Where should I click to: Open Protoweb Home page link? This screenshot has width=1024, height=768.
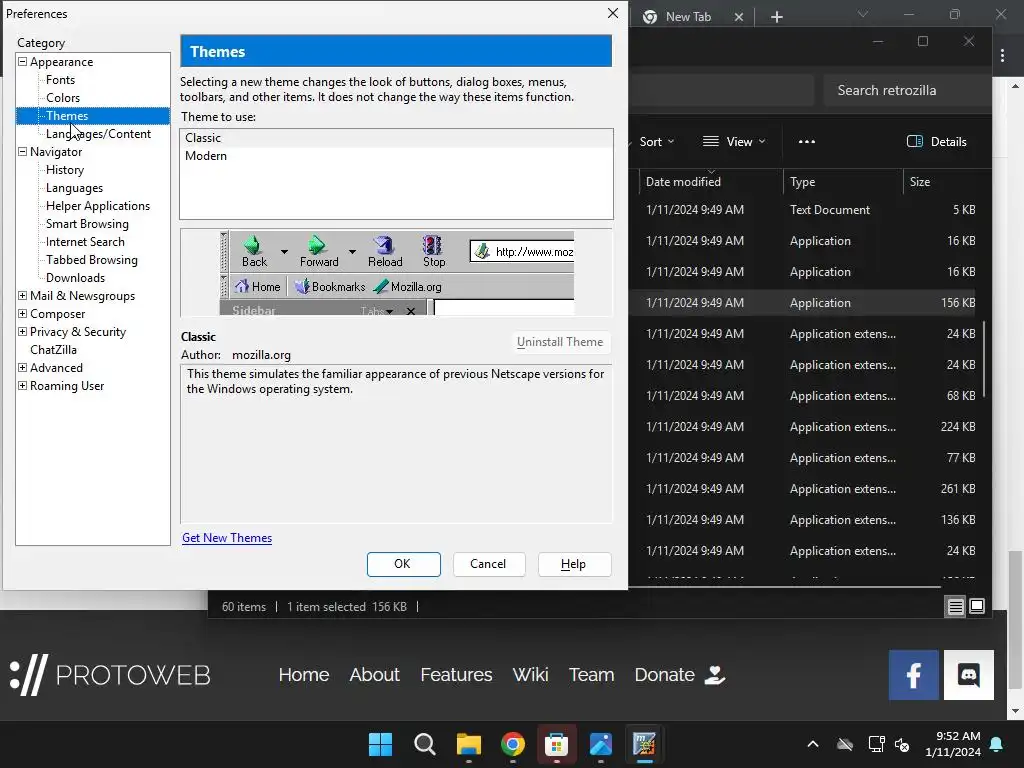(304, 675)
